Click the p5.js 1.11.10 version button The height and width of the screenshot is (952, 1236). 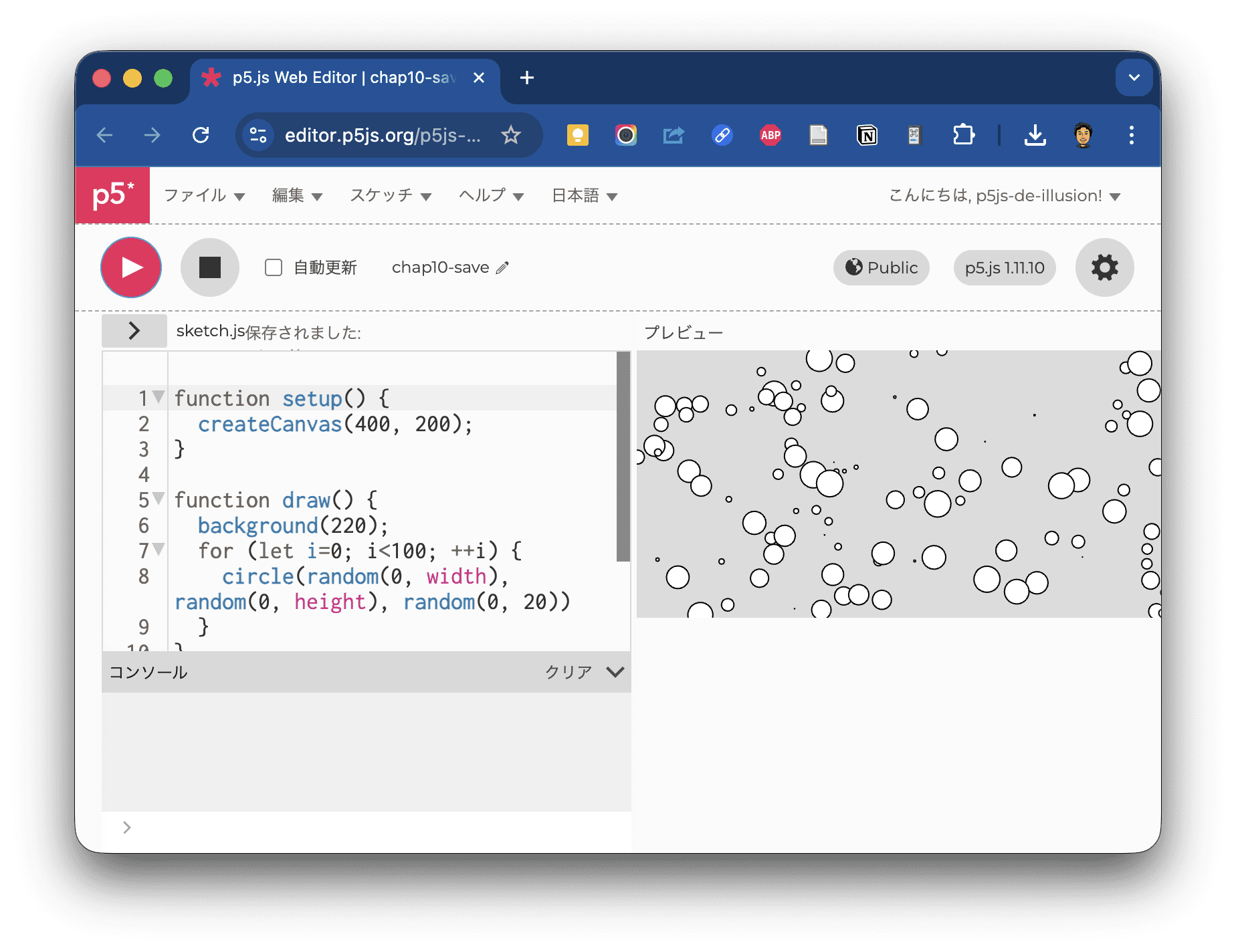1004,267
